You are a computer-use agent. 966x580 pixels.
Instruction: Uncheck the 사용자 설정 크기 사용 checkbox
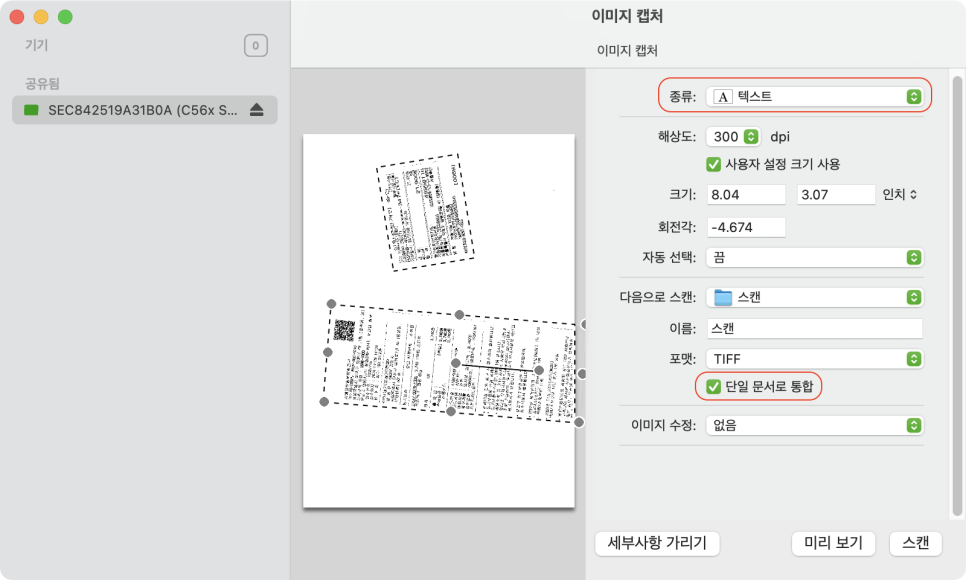tap(714, 164)
